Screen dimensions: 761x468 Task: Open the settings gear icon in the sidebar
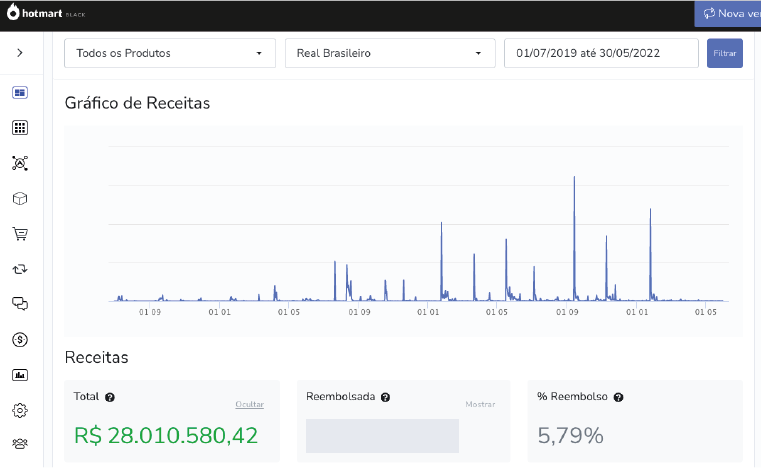click(x=20, y=411)
